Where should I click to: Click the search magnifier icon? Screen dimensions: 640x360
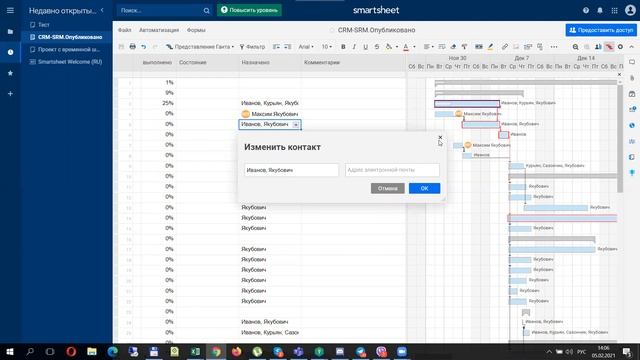click(x=207, y=11)
